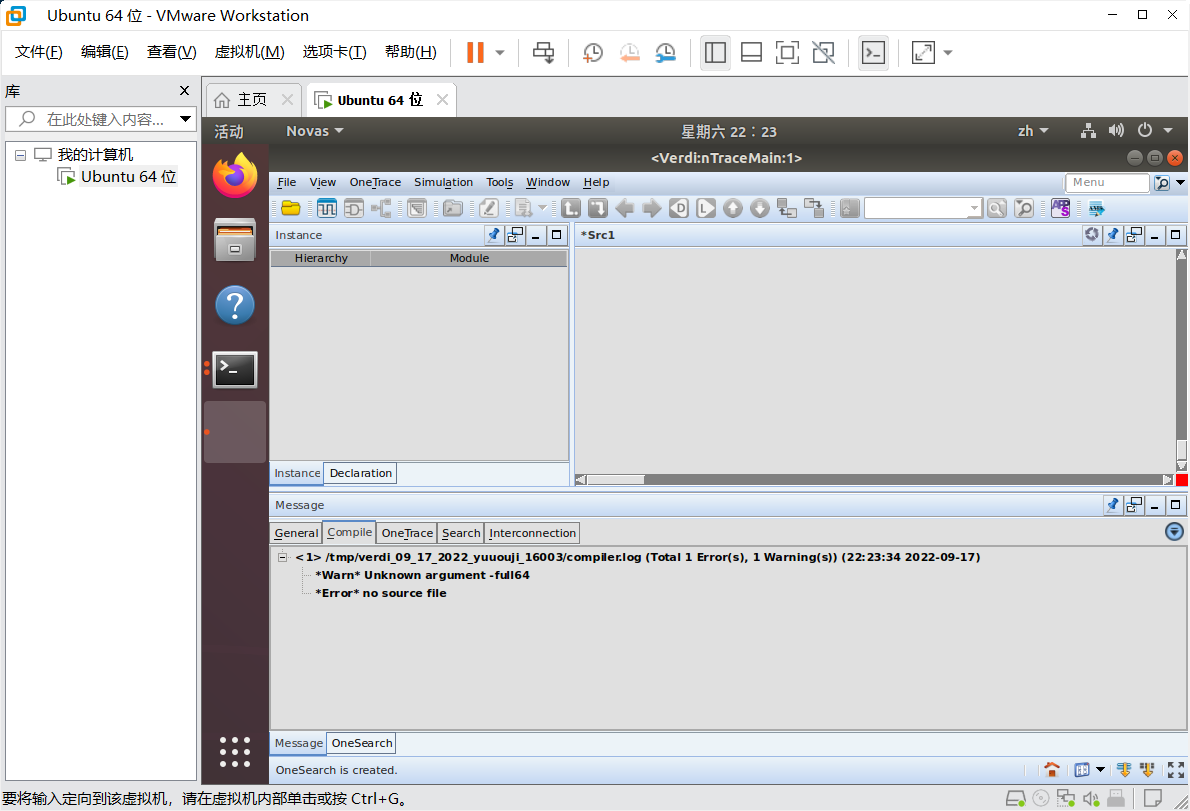Launch the nWave waveform viewer icon

tap(327, 207)
